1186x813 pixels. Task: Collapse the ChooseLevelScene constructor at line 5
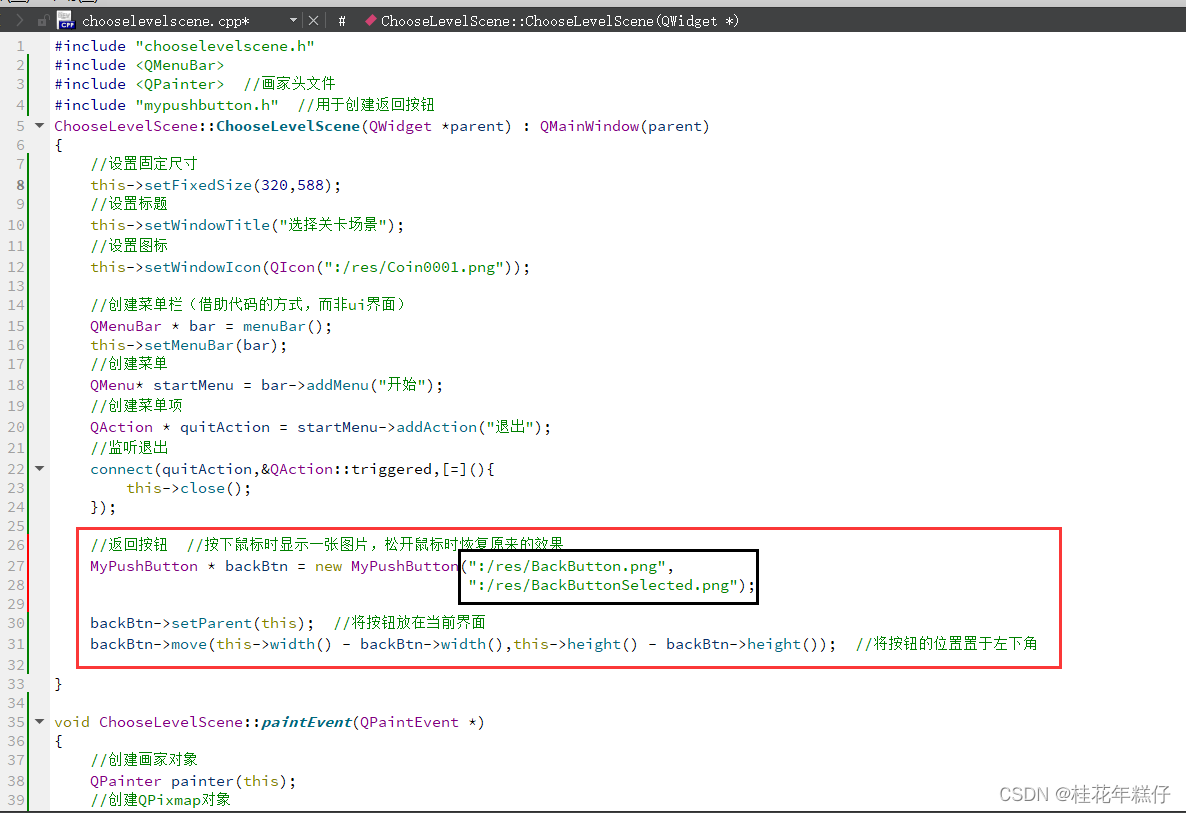coord(39,126)
